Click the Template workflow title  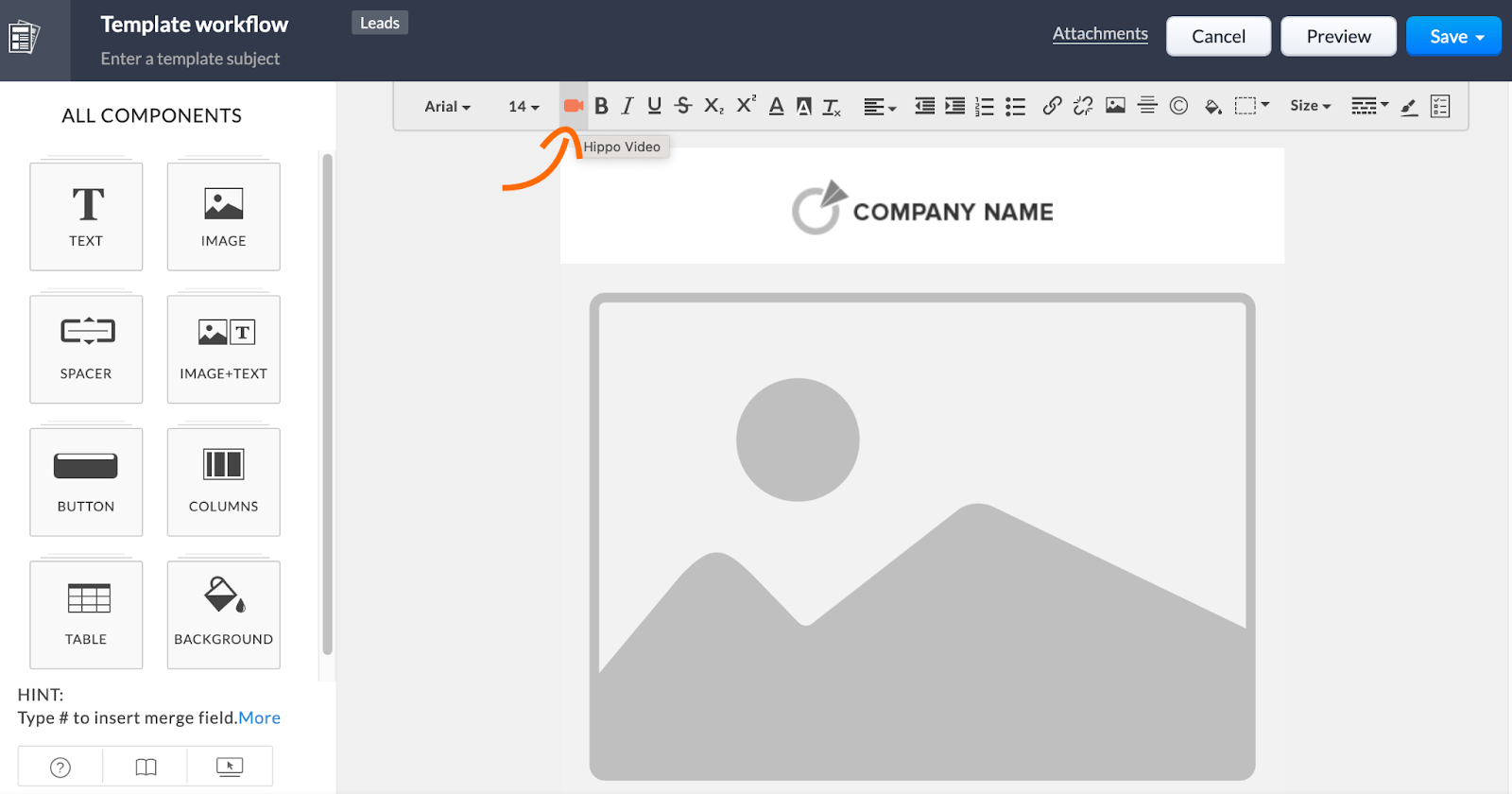(195, 25)
